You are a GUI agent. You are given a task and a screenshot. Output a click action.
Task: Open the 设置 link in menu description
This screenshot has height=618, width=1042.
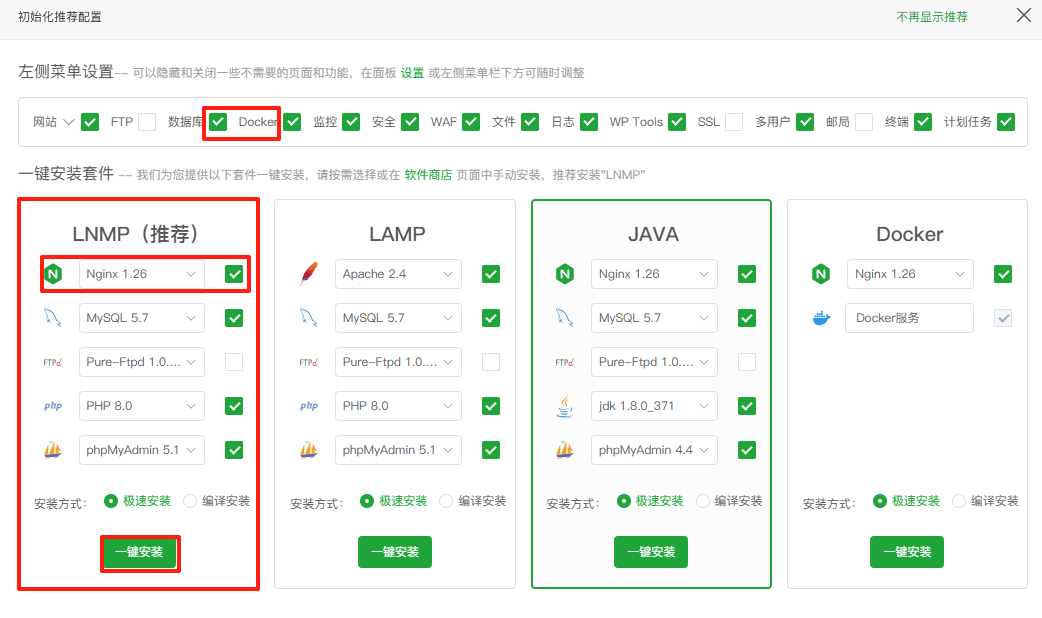[x=412, y=73]
